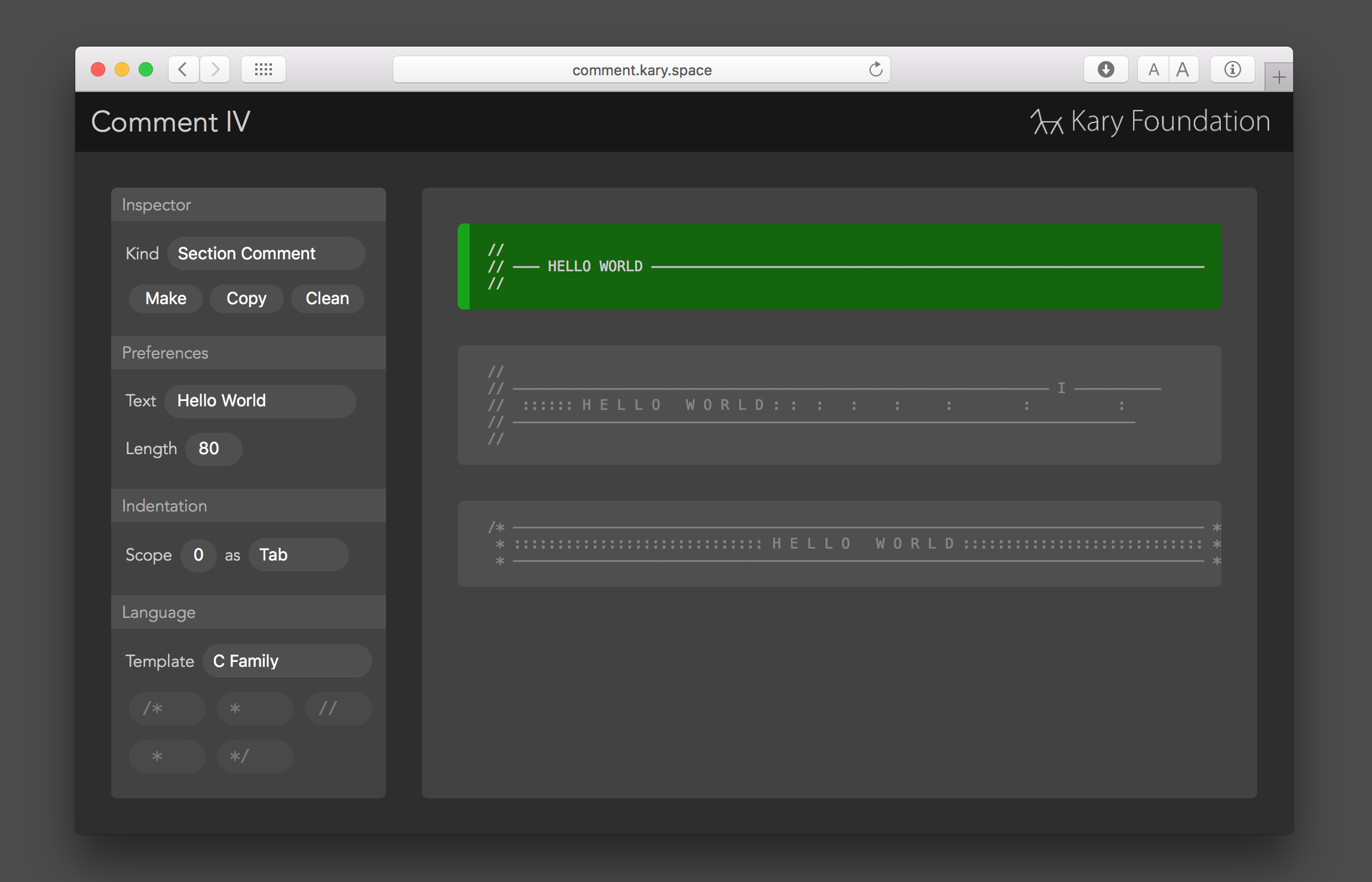Edit the Hello World text field
The width and height of the screenshot is (1372, 882).
261,401
